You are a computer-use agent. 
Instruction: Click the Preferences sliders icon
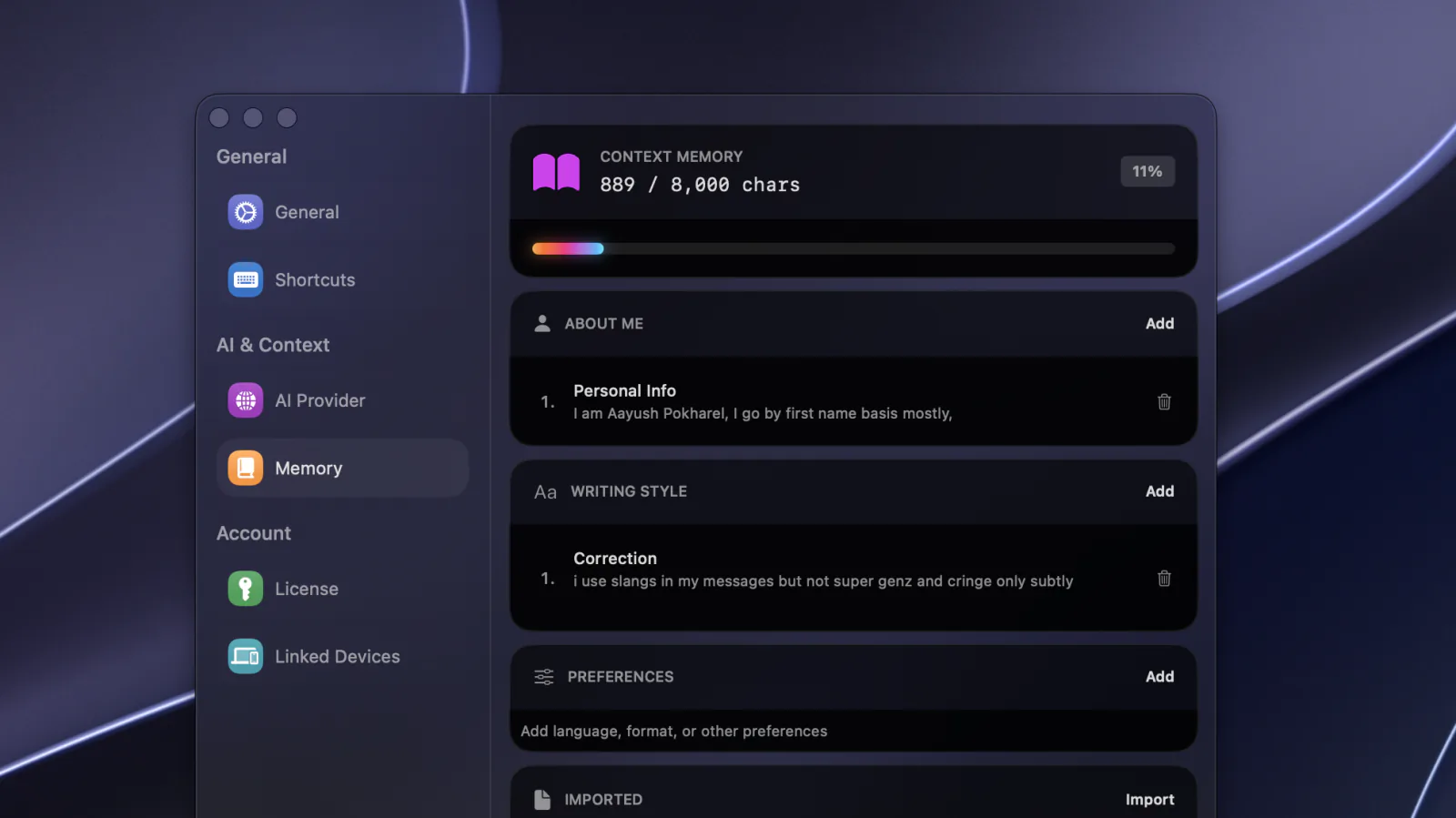(543, 677)
